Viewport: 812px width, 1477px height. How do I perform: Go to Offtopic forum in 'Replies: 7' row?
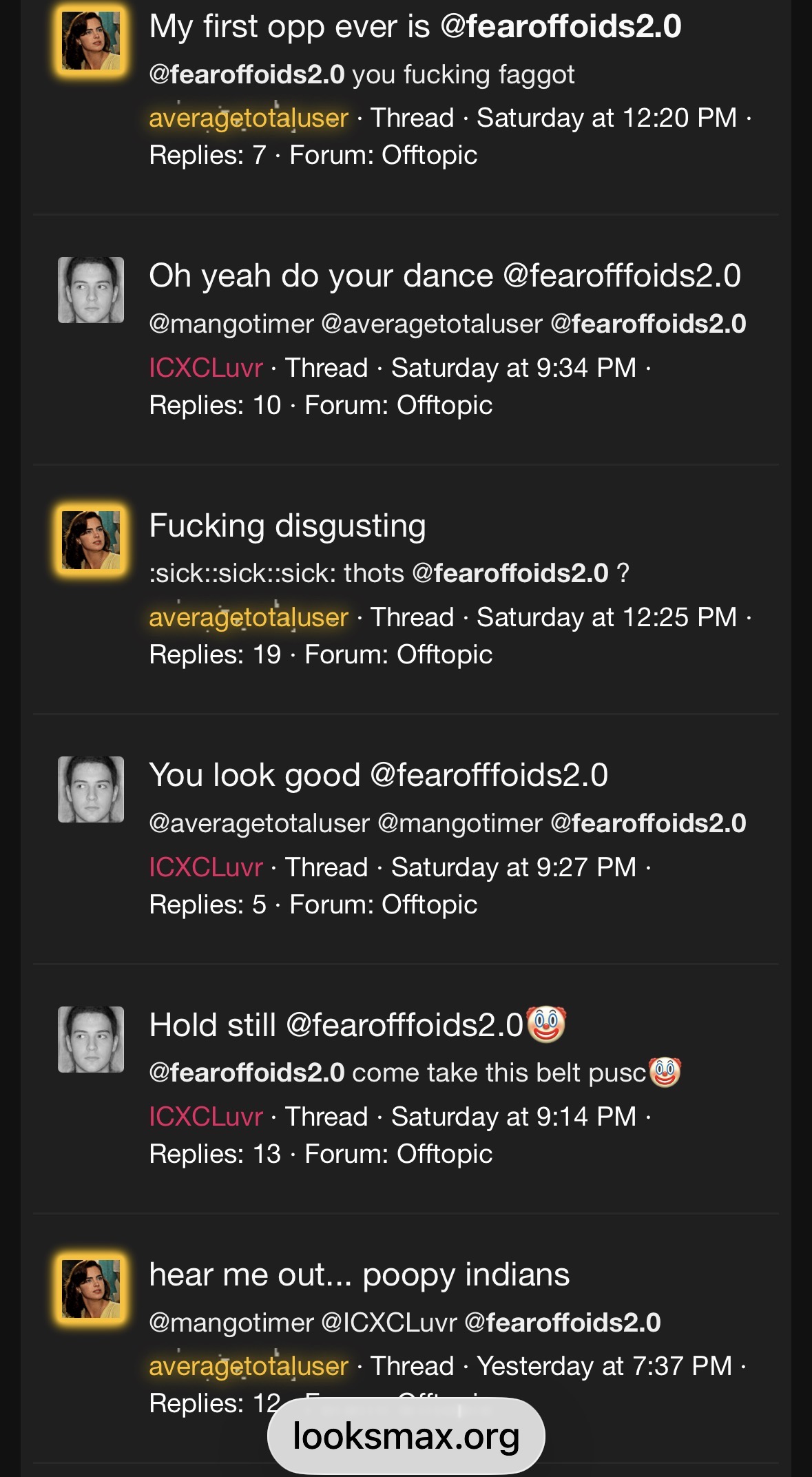coord(430,155)
